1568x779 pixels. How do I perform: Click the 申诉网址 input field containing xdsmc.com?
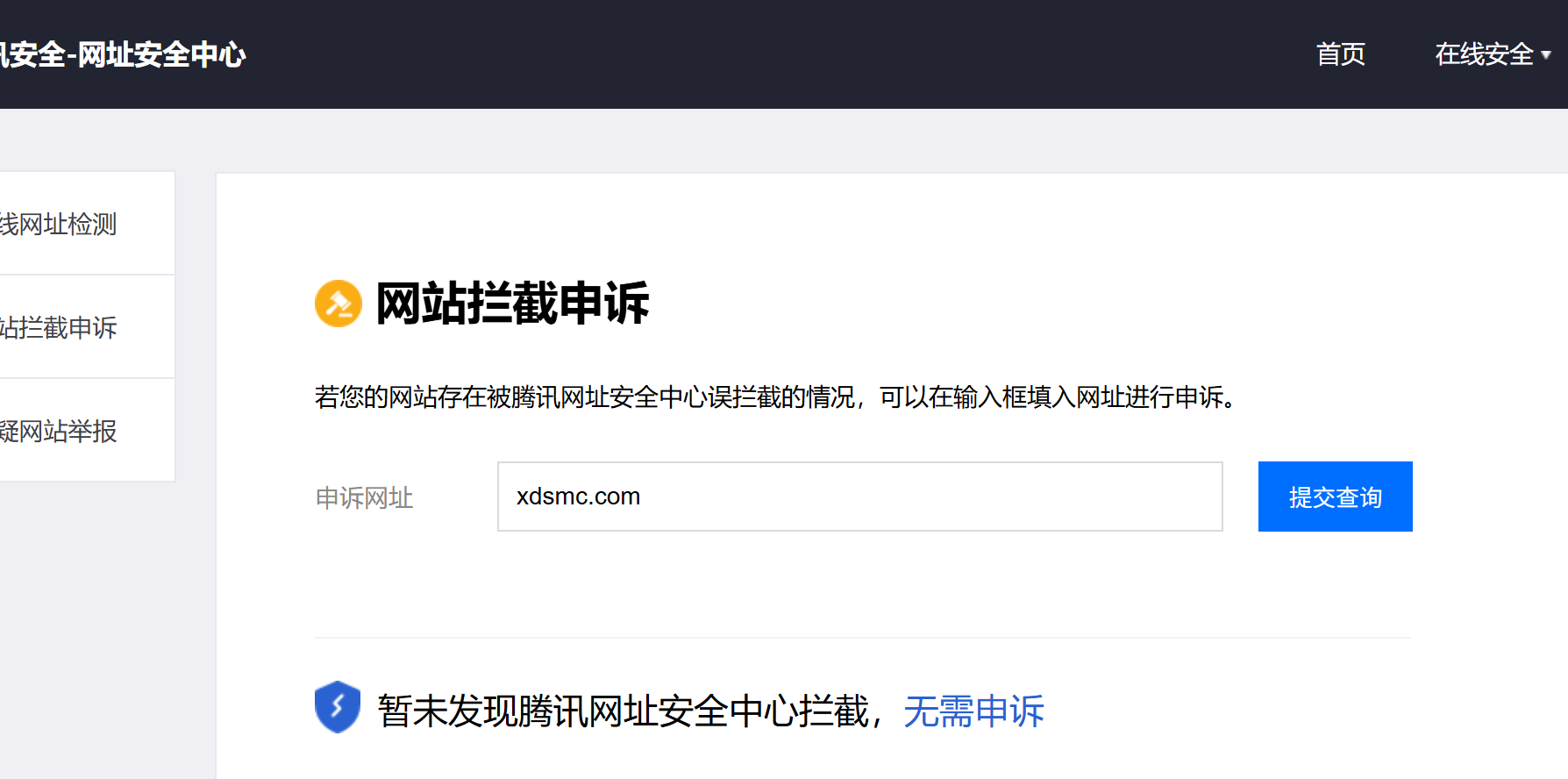click(859, 497)
